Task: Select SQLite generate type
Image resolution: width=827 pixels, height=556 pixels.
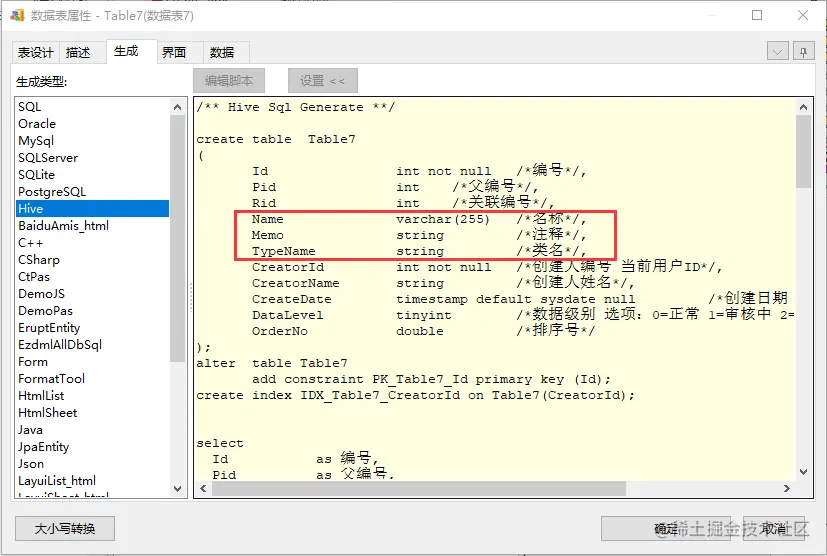Action: [92, 175]
